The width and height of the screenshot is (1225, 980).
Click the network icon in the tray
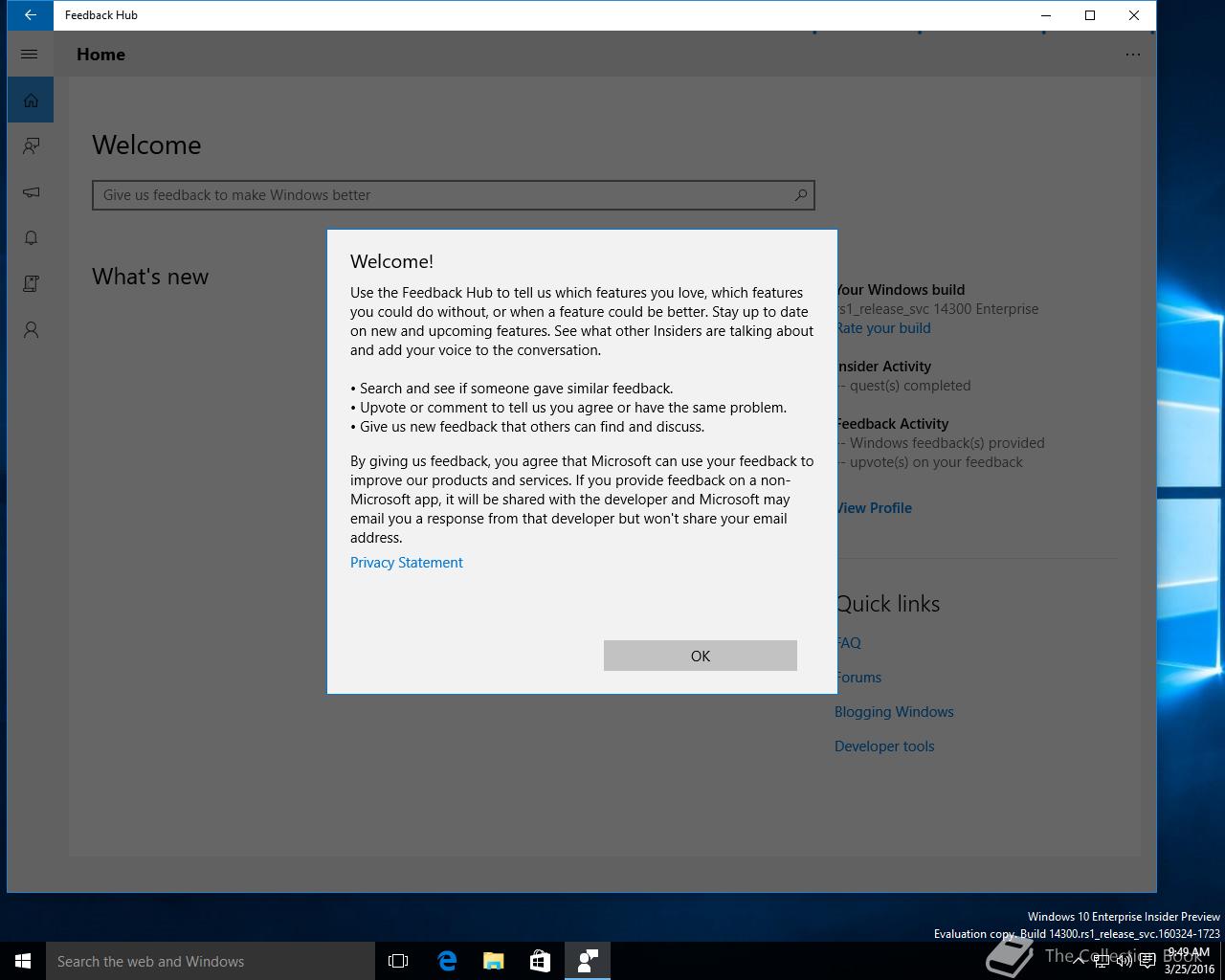(x=1102, y=961)
